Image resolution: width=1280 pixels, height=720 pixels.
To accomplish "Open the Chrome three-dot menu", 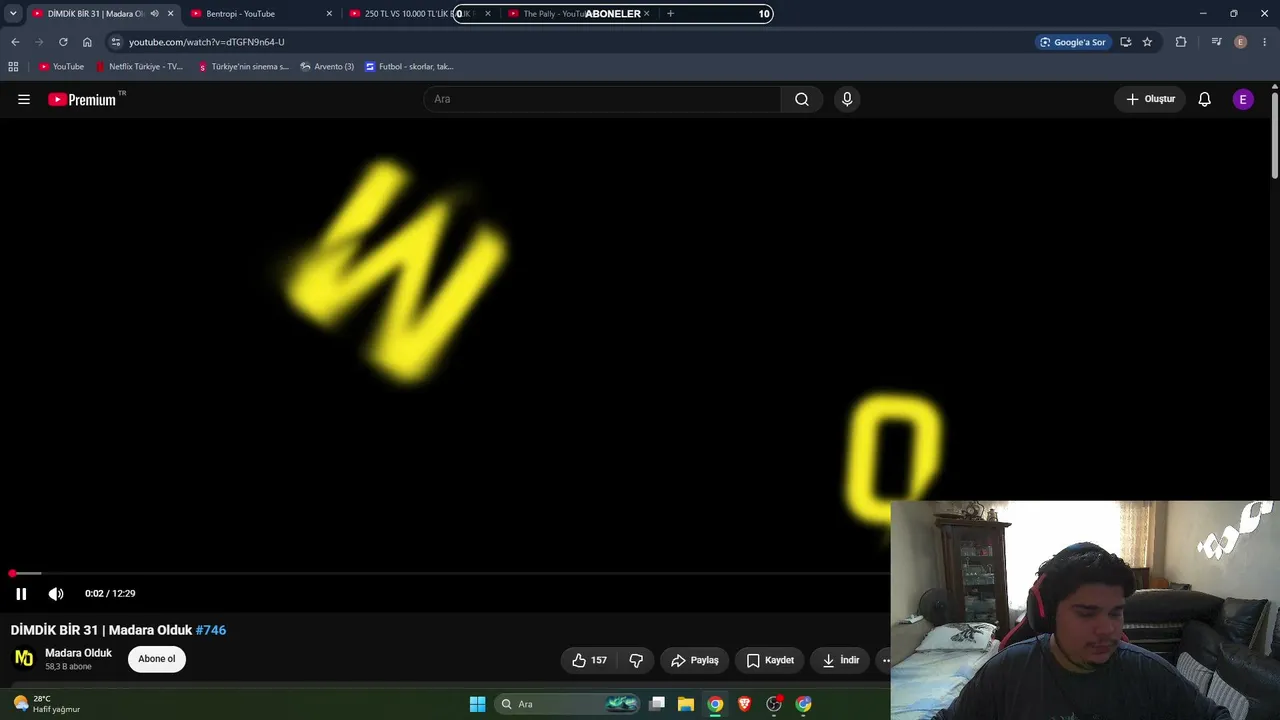I will point(1265,42).
